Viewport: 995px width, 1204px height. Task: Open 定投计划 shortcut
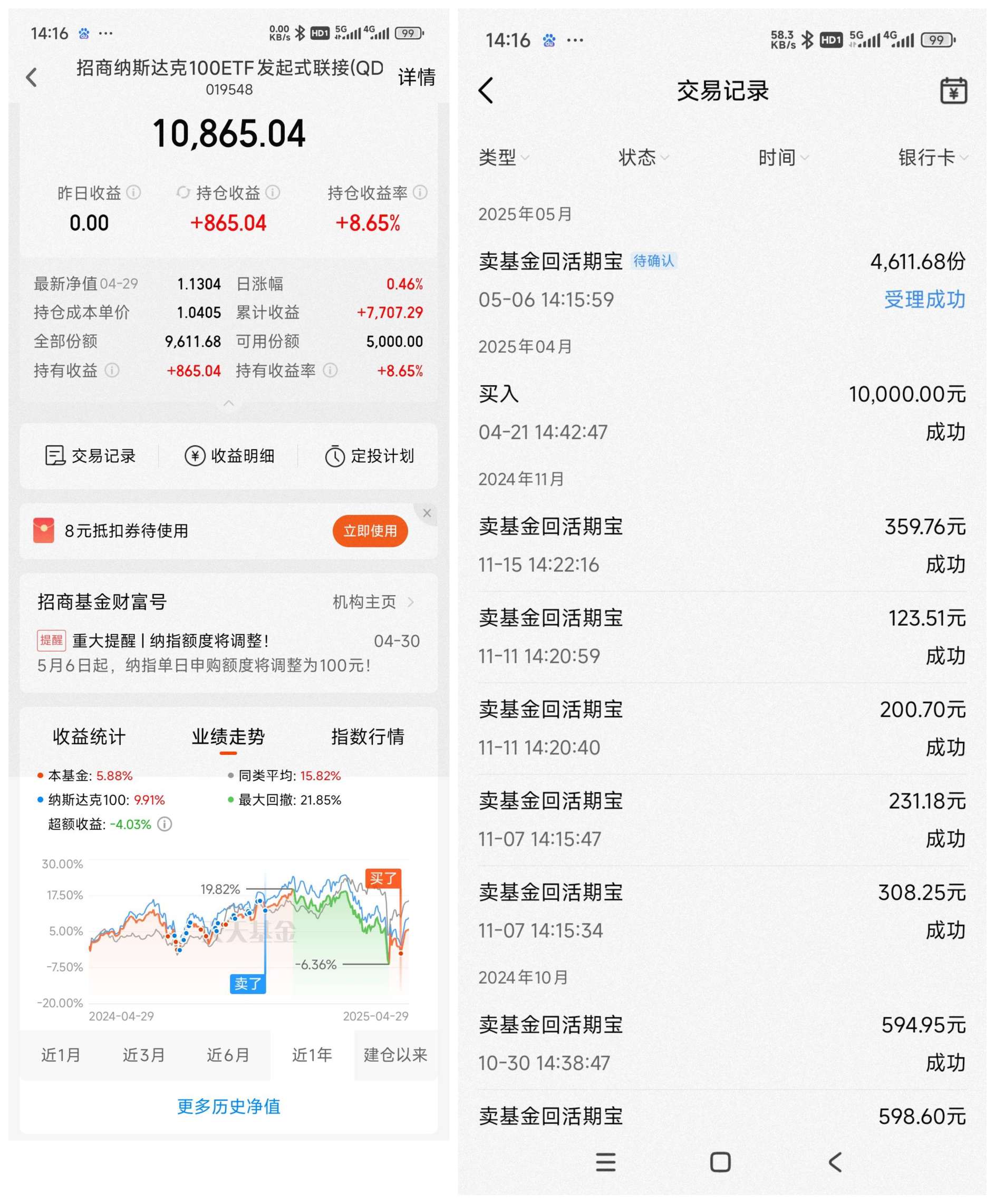pyautogui.click(x=369, y=455)
